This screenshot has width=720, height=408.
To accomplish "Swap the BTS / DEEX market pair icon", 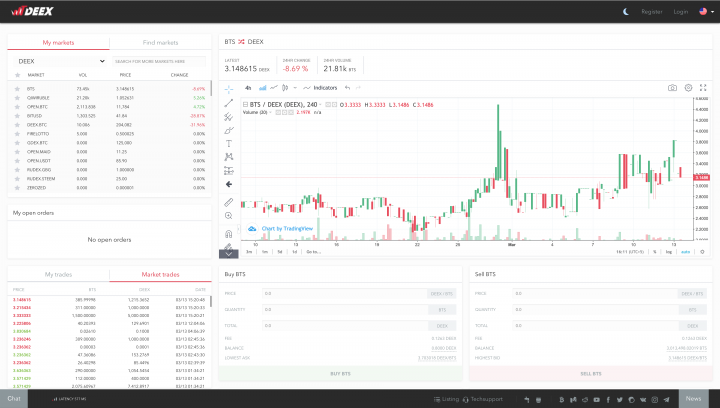I will pos(241,42).
